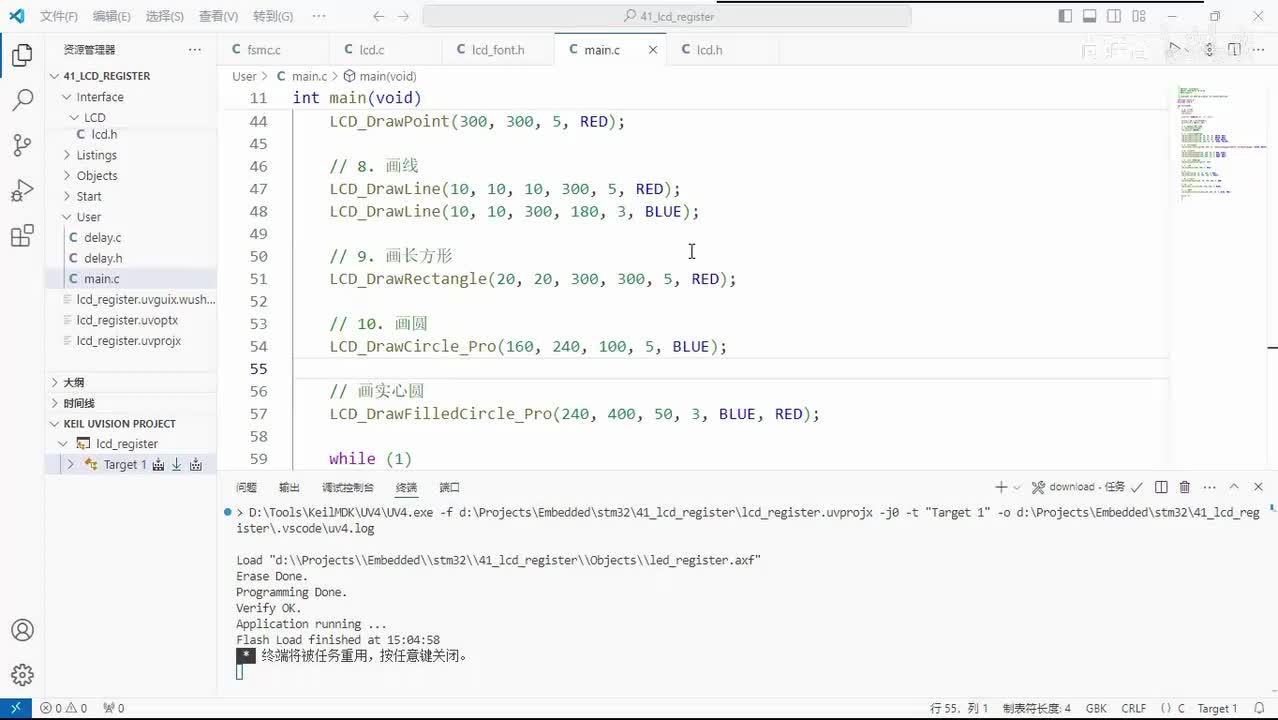Image resolution: width=1278 pixels, height=720 pixels.
Task: Open the 查看(V) menu
Action: point(218,16)
